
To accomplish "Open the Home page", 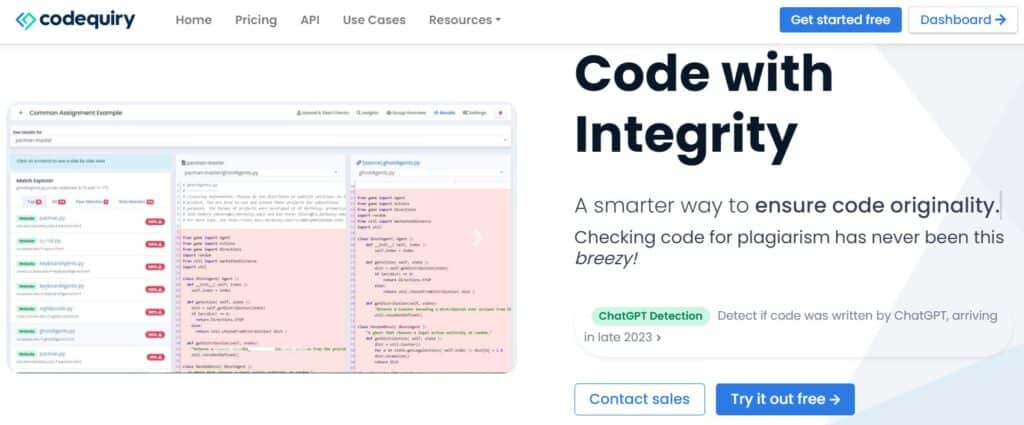I will (x=193, y=20).
